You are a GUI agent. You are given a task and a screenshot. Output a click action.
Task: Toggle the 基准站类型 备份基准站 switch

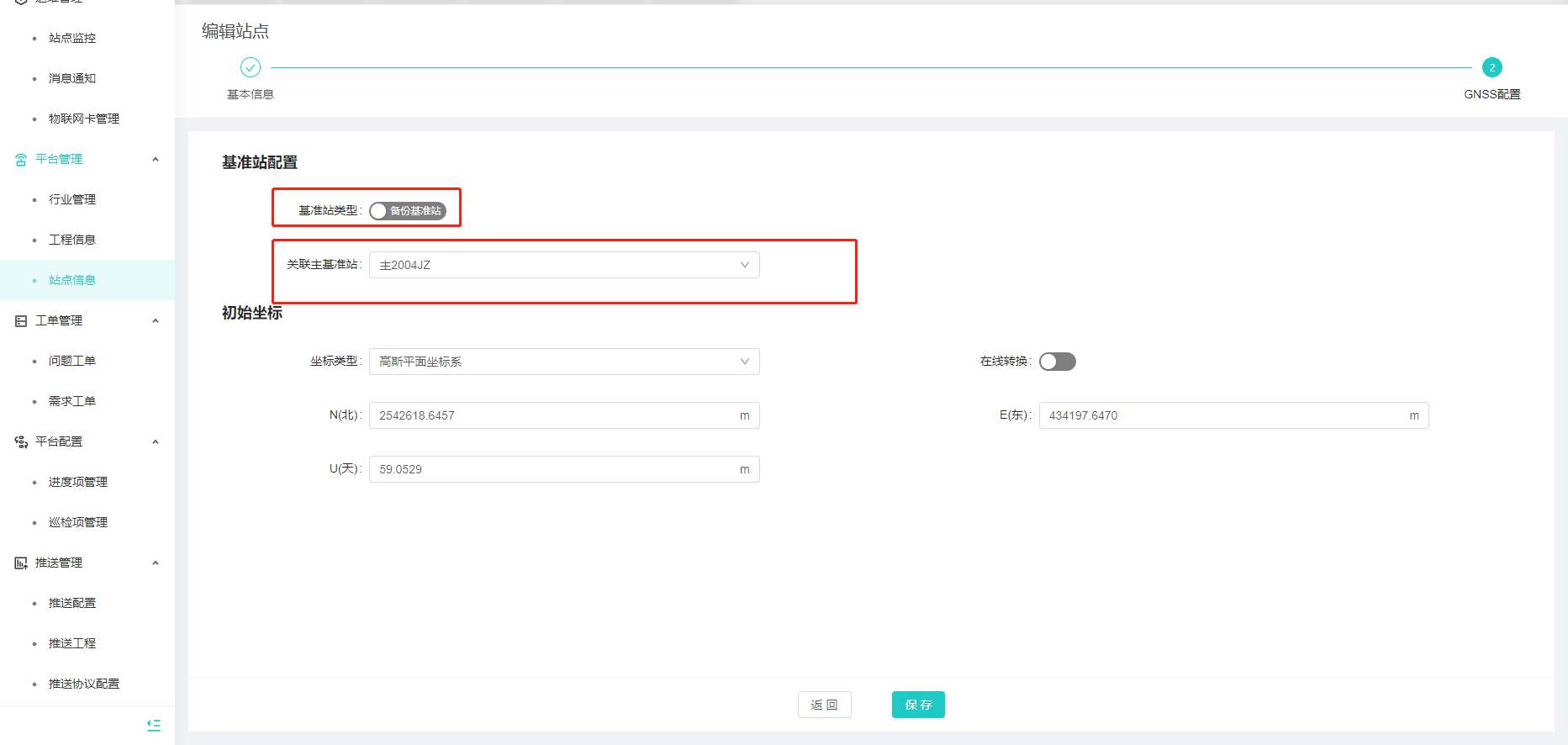pyautogui.click(x=408, y=211)
